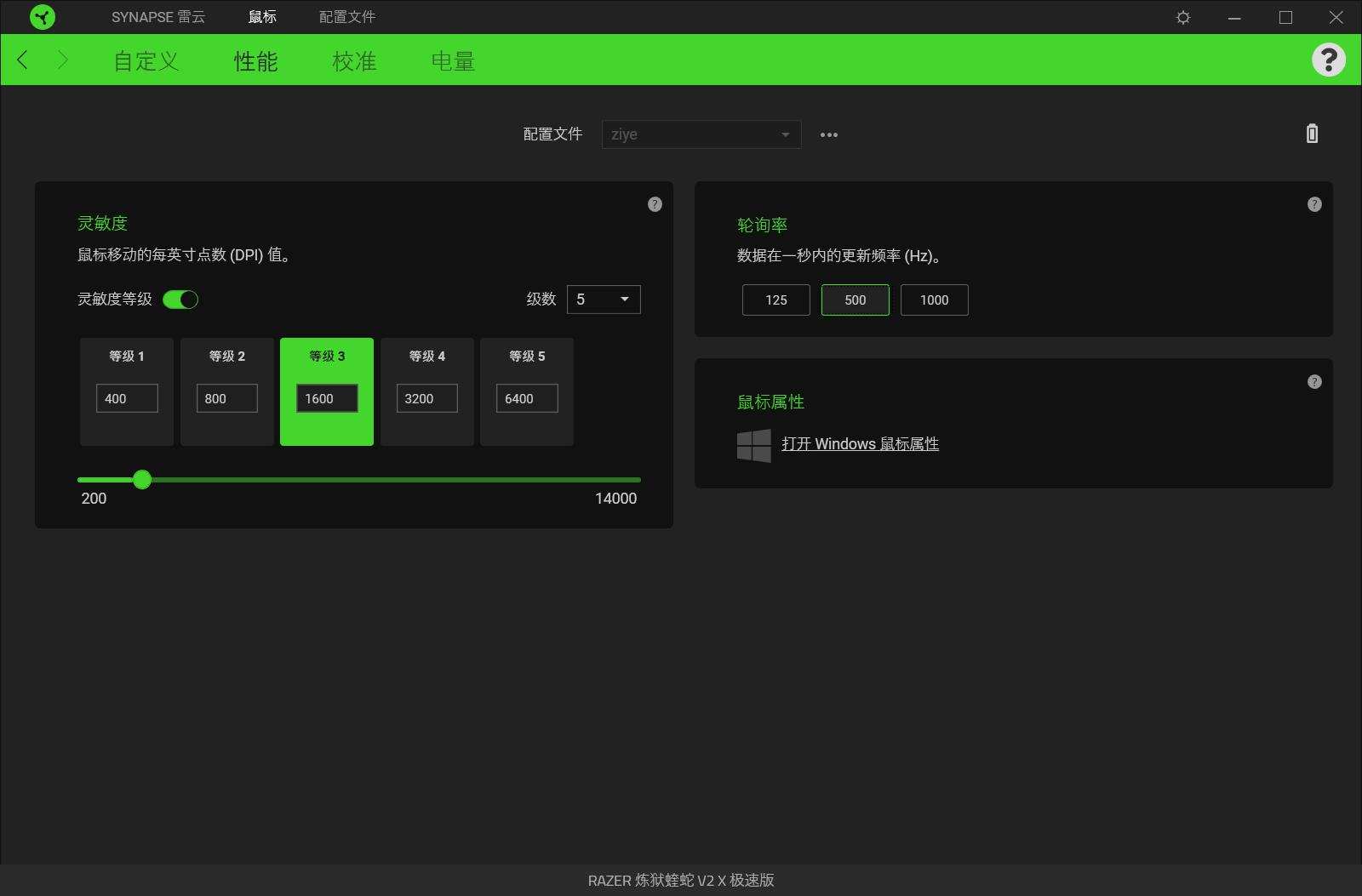Click the back arrow navigation icon
Screen dimensions: 1362x896
[22, 60]
